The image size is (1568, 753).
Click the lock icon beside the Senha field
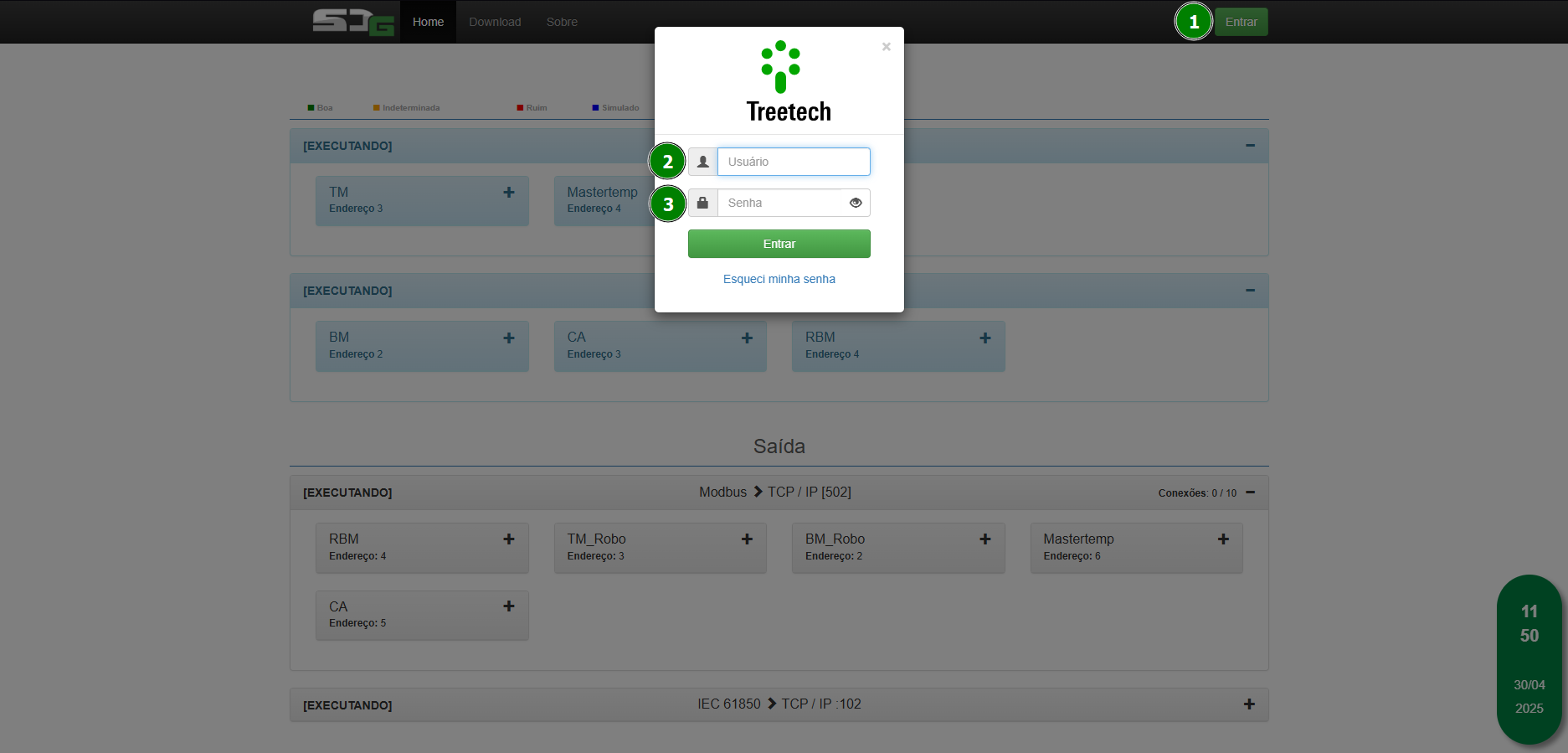(703, 203)
